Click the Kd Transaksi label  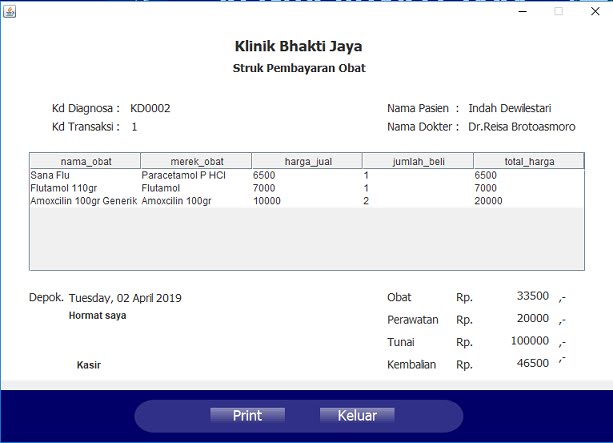[86, 127]
